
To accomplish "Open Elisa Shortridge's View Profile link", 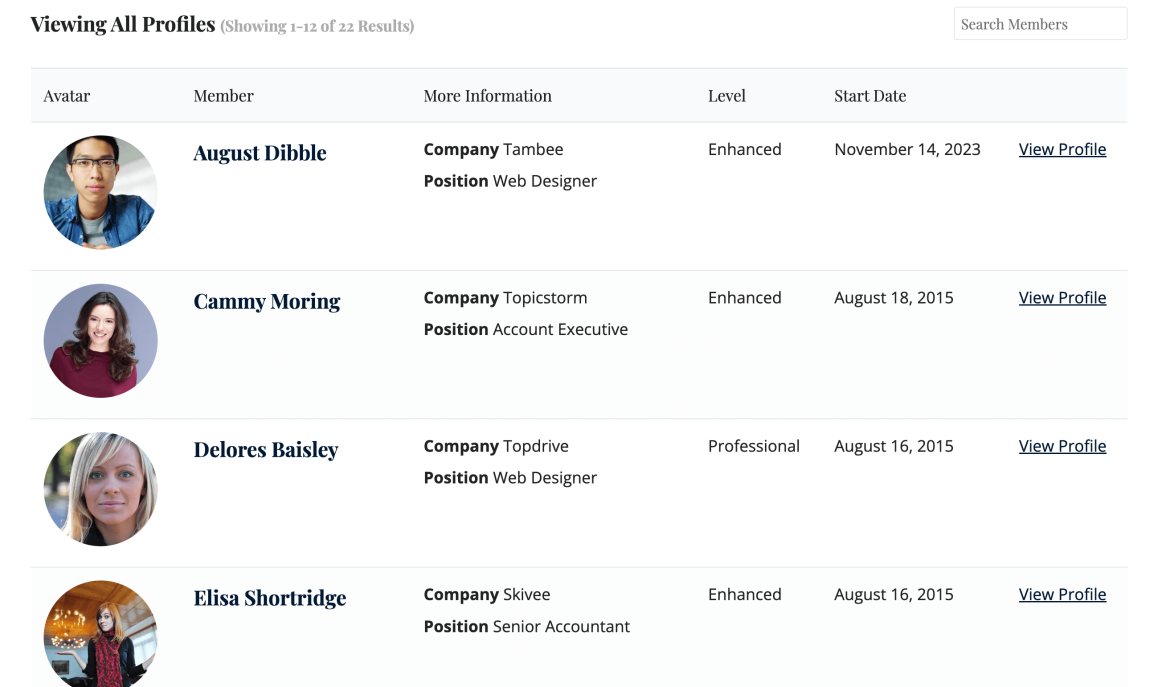I will pyautogui.click(x=1062, y=593).
